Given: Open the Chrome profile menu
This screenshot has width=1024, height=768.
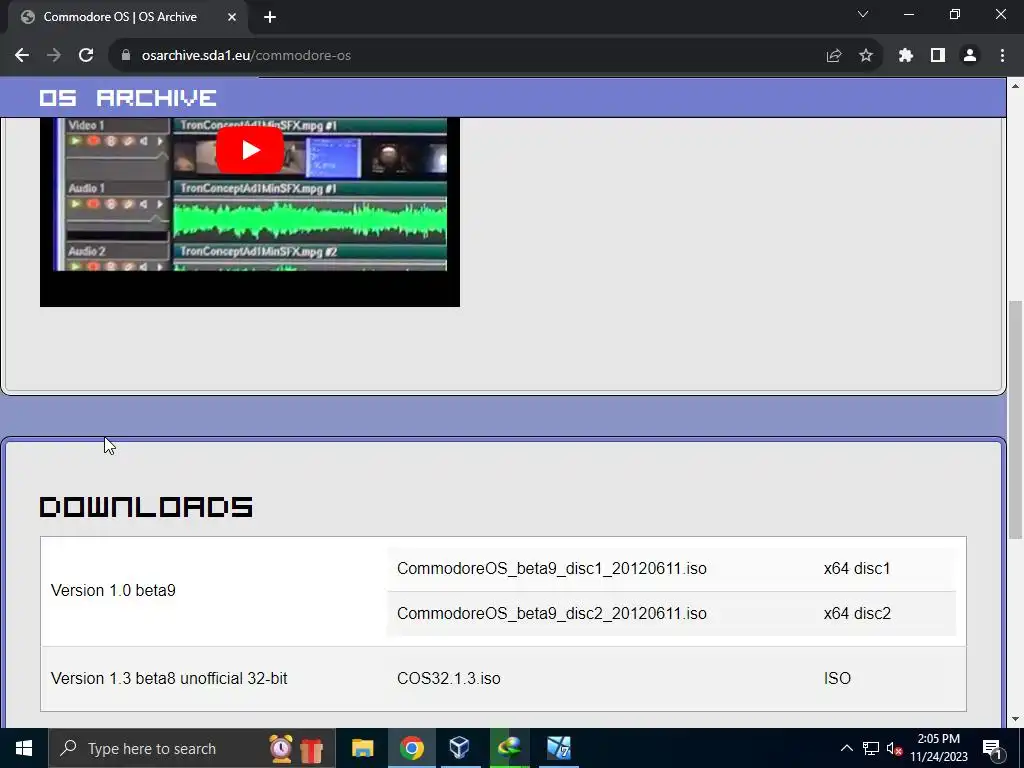Looking at the screenshot, I should pyautogui.click(x=970, y=56).
